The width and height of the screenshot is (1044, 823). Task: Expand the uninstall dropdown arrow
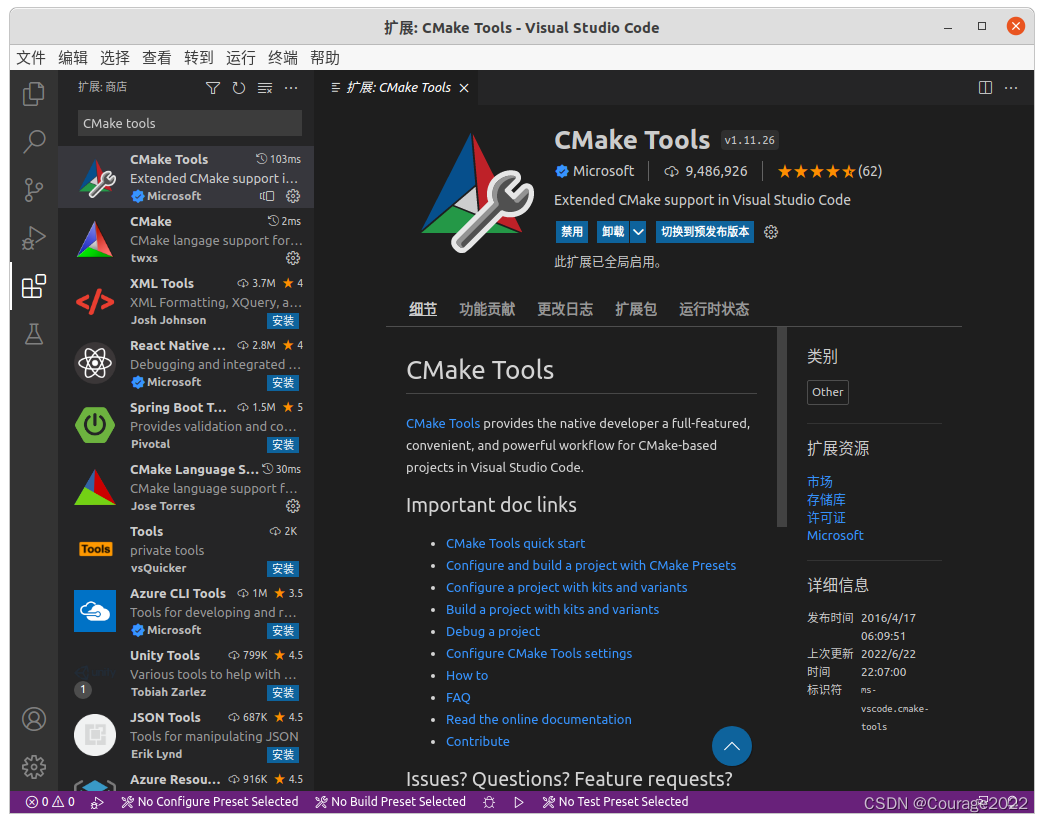tap(639, 232)
